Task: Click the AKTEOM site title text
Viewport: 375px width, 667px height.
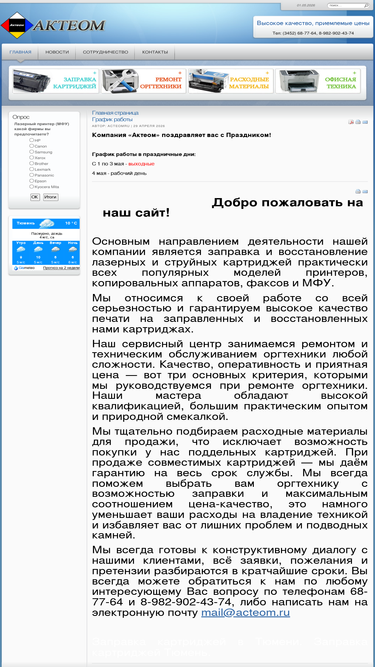Action: (69, 26)
